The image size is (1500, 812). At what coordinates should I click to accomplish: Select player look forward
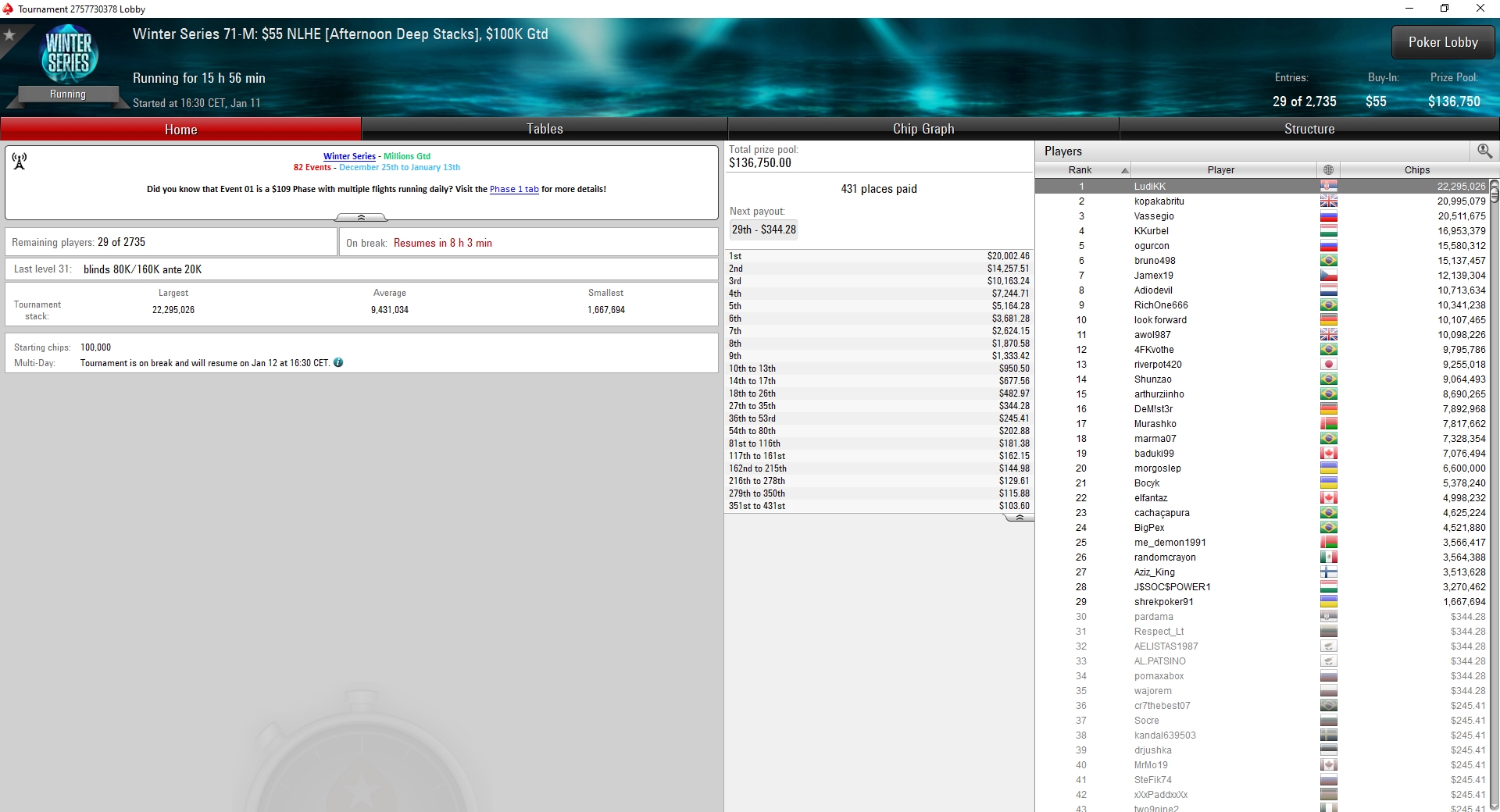pos(1262,320)
